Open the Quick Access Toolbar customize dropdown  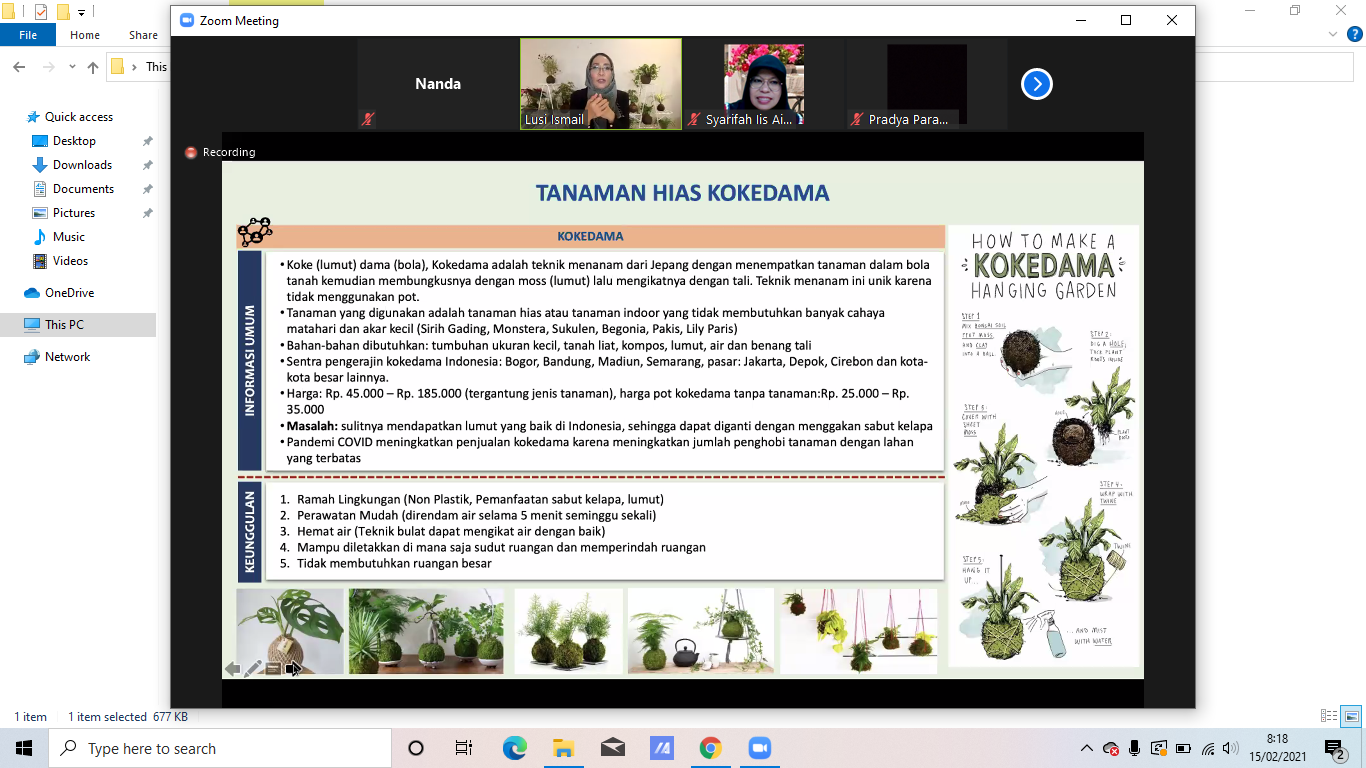pyautogui.click(x=82, y=12)
